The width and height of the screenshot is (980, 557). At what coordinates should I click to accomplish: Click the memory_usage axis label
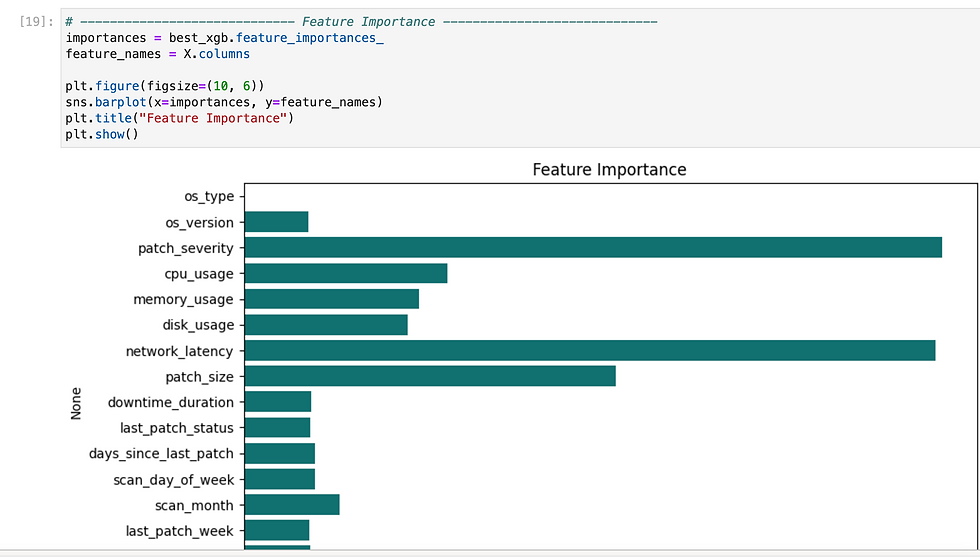click(x=183, y=299)
